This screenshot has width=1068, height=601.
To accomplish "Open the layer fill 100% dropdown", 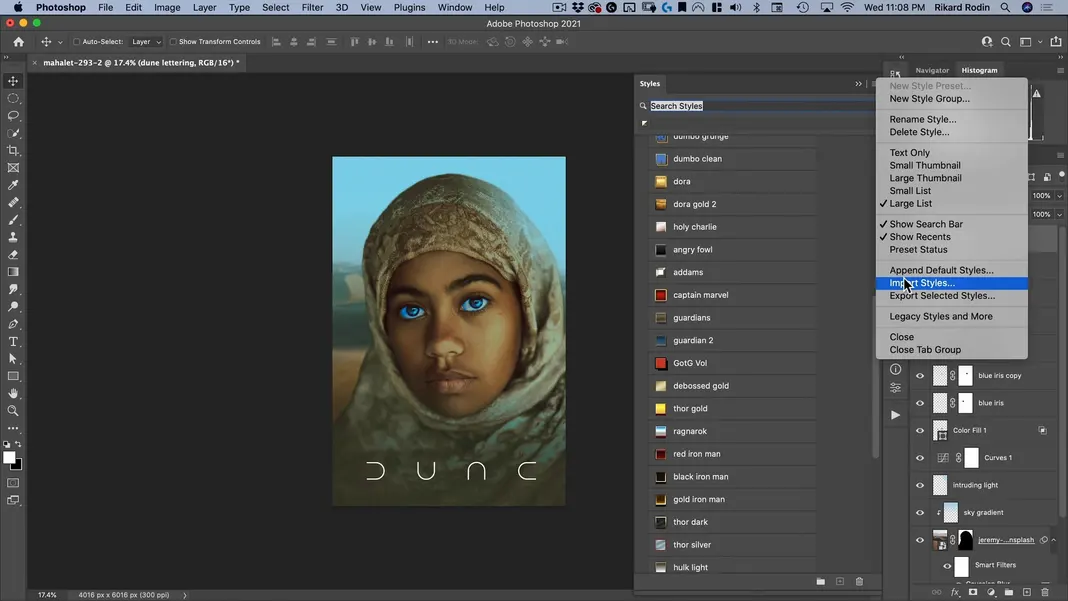I will pos(1059,214).
